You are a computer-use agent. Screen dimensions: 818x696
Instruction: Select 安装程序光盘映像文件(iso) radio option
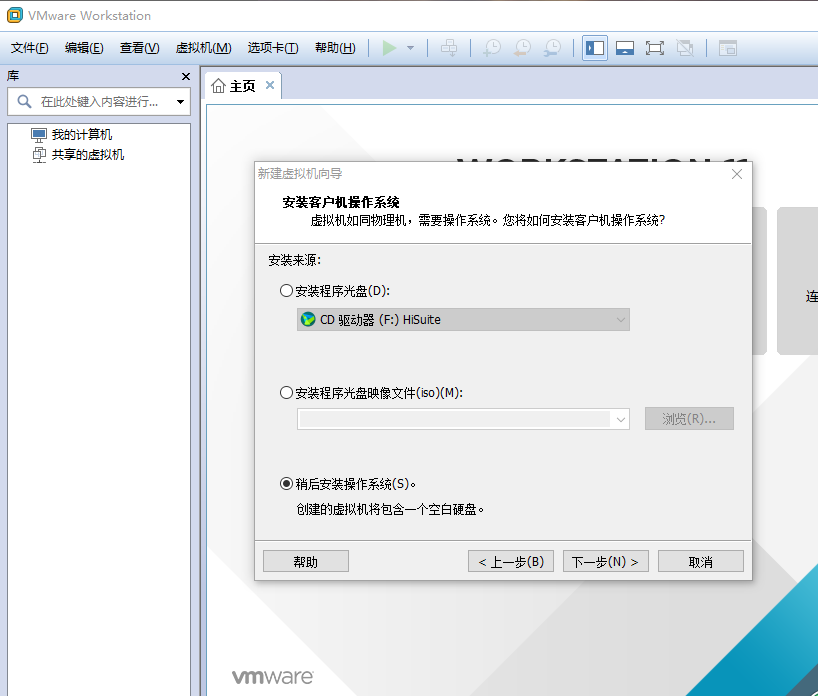[286, 392]
